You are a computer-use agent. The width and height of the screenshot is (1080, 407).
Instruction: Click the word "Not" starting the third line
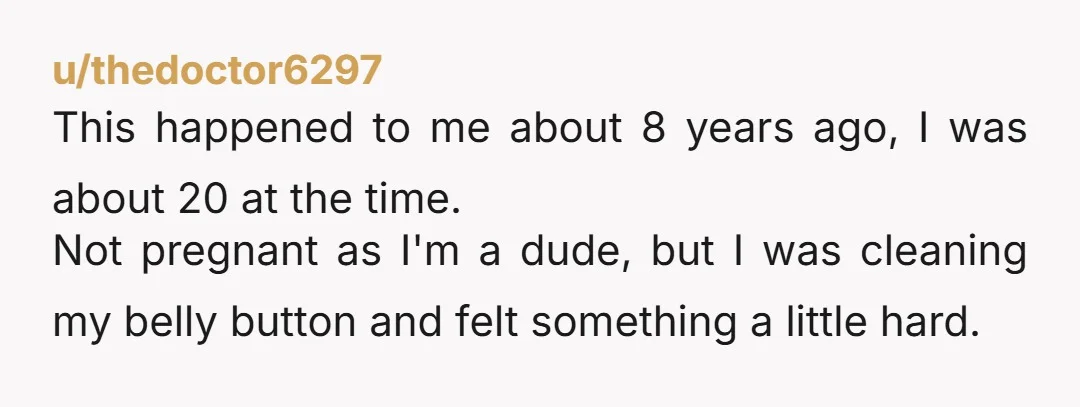tap(87, 251)
